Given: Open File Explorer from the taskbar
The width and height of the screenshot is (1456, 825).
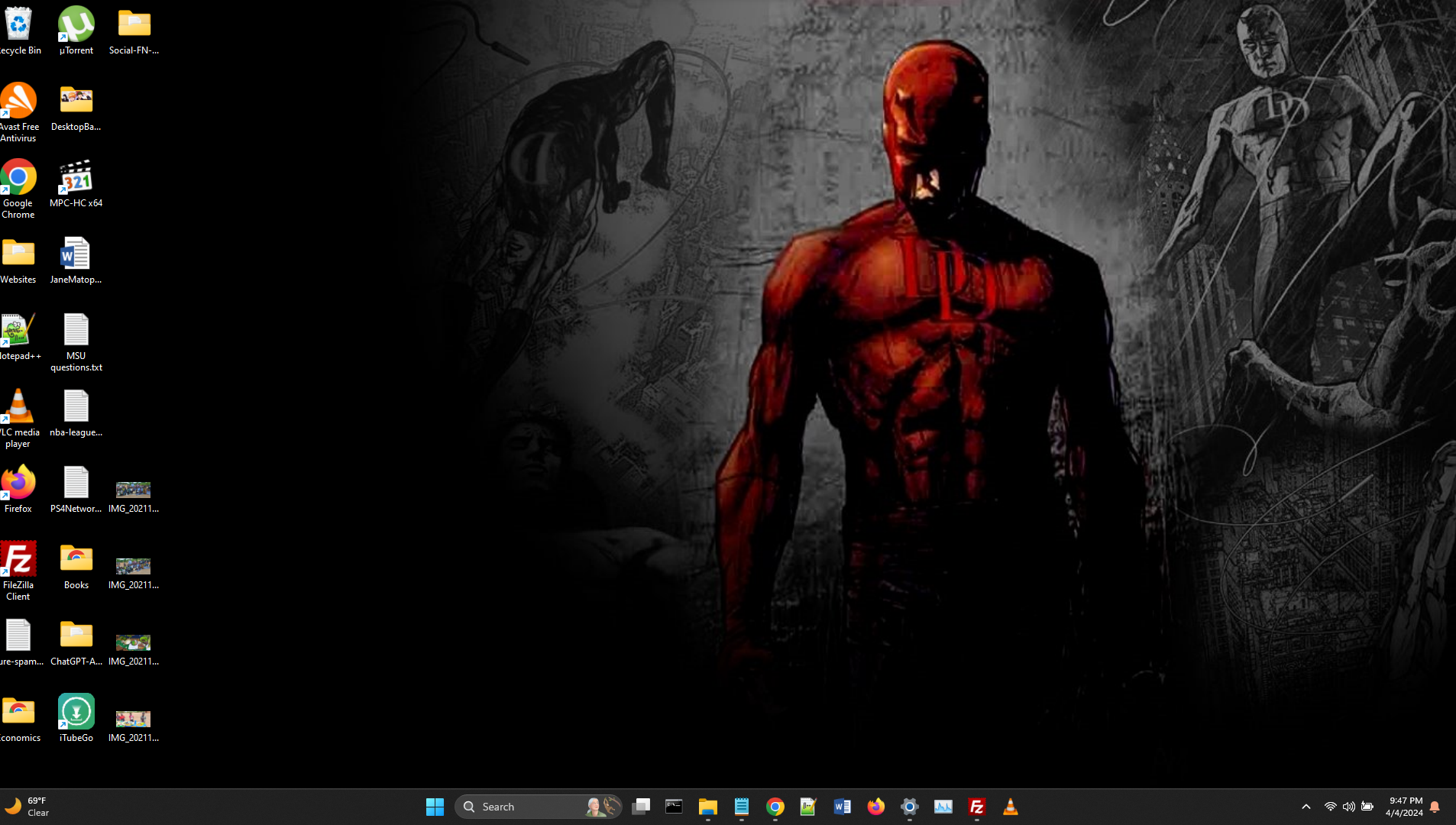Looking at the screenshot, I should tap(708, 807).
